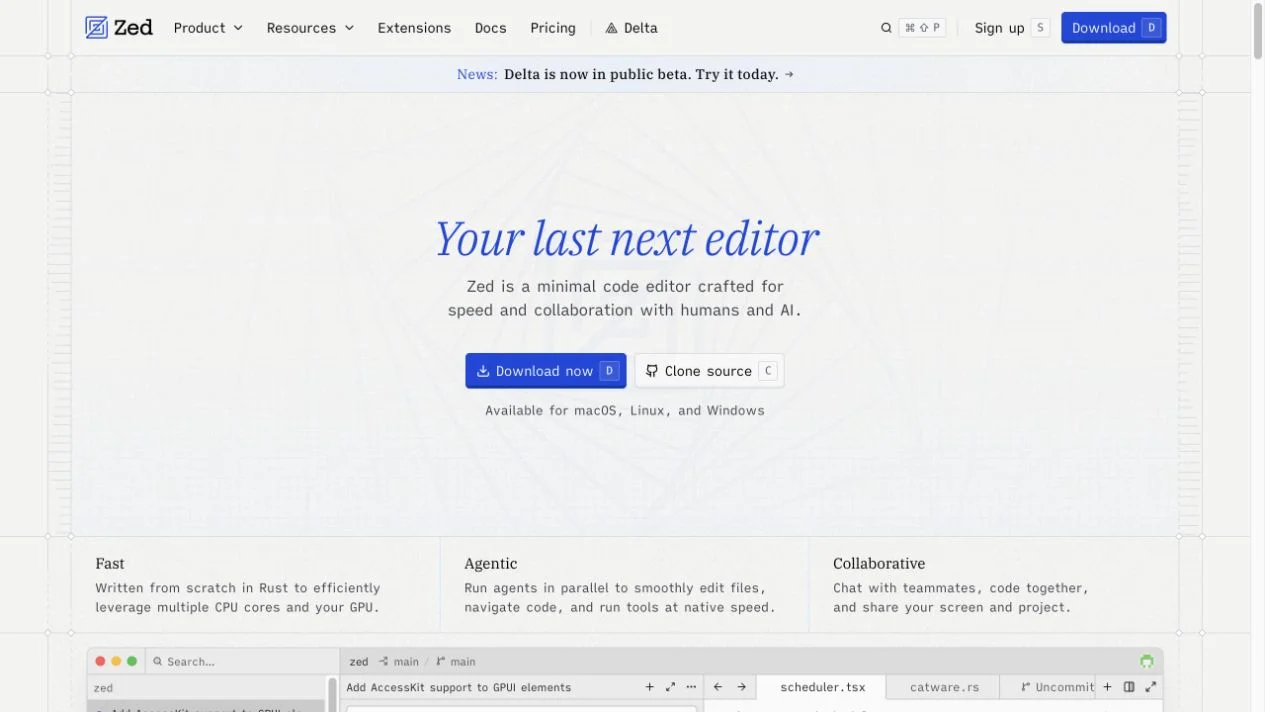
Task: Click the 'Fast' feature heading
Action: click(110, 564)
